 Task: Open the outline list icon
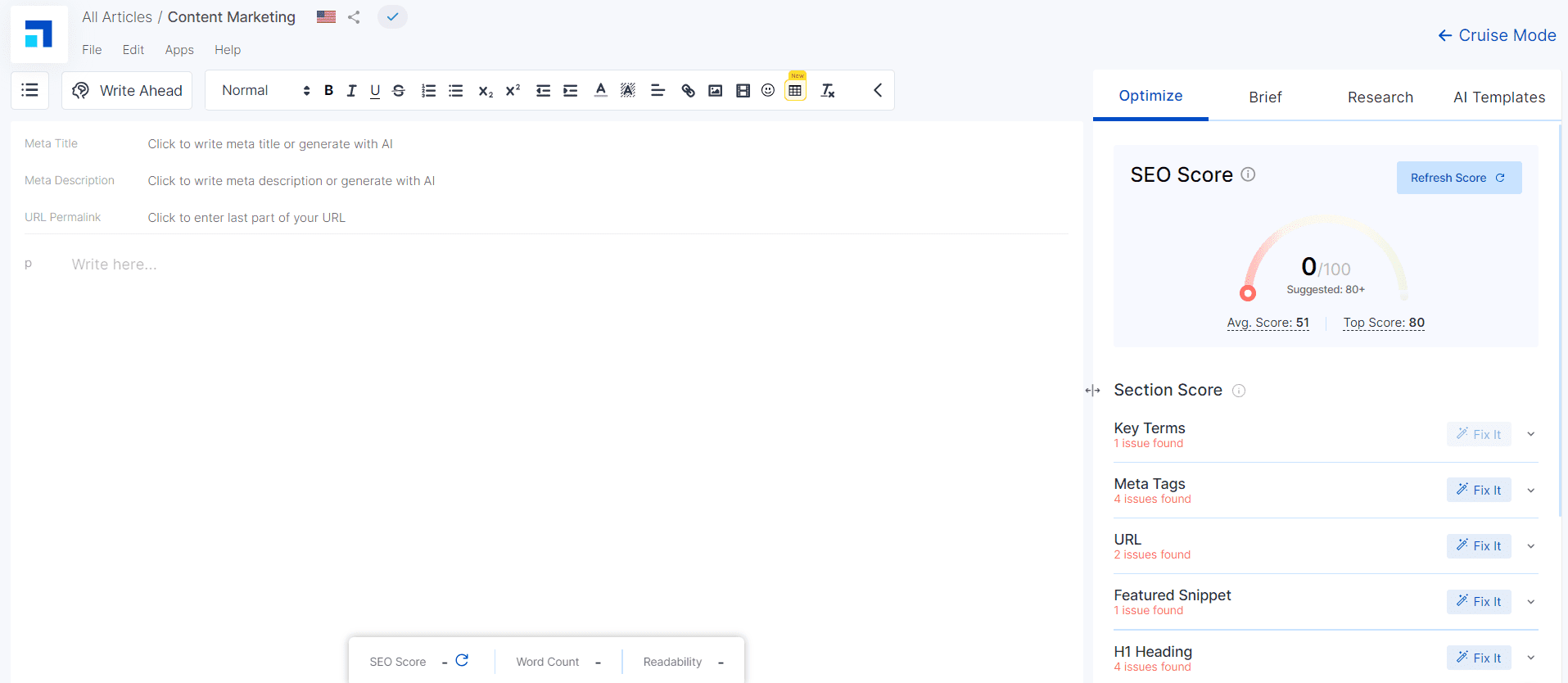click(29, 90)
